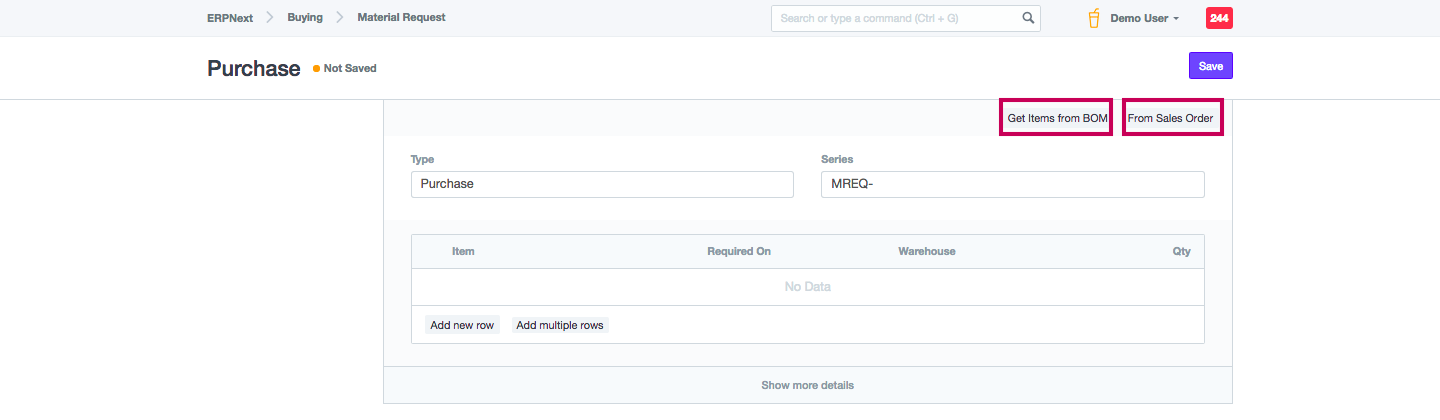Add a new row to the items table
Screen dimensions: 1440x420
(462, 325)
